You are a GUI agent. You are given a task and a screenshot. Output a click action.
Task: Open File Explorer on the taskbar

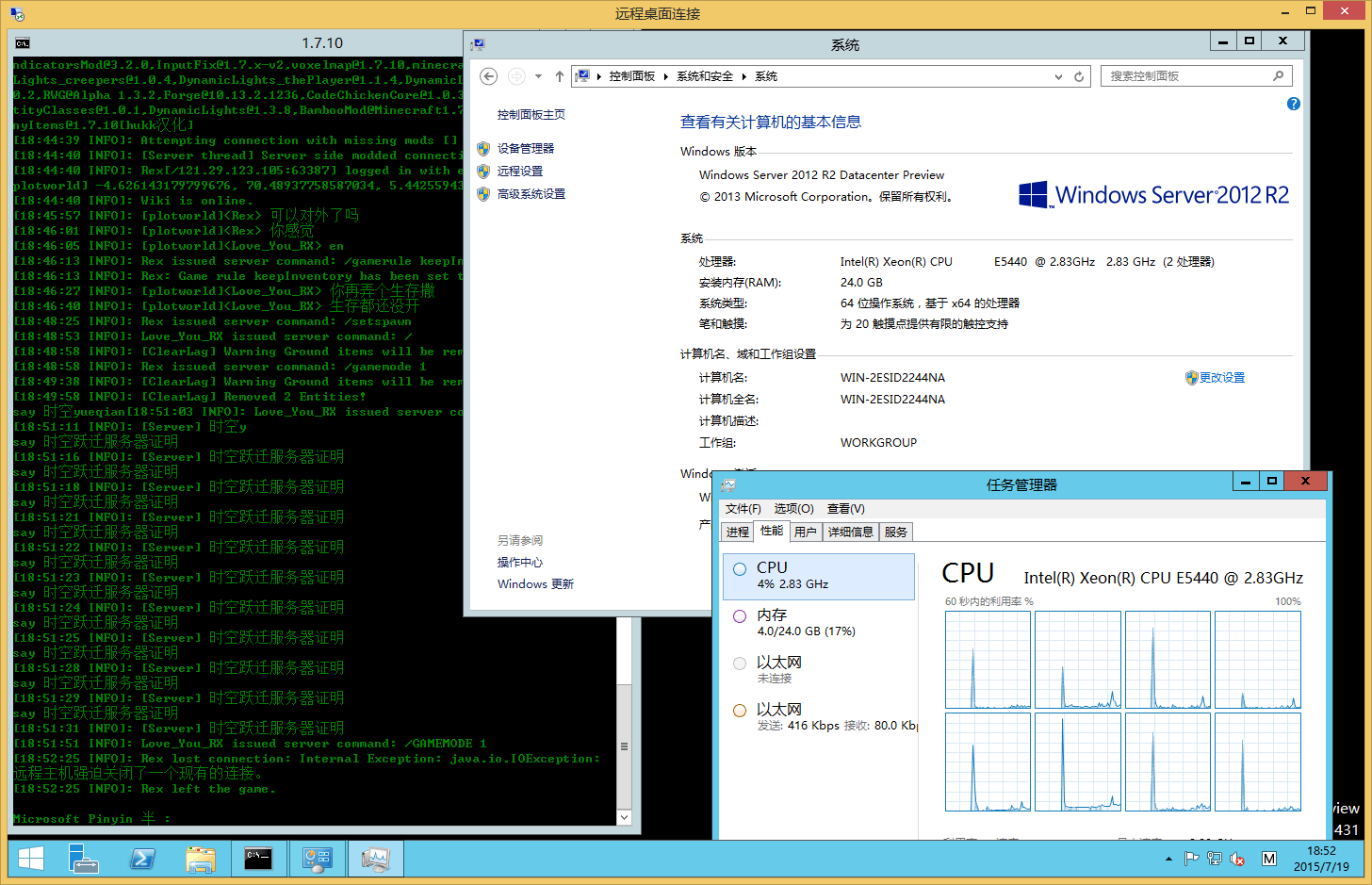point(201,859)
